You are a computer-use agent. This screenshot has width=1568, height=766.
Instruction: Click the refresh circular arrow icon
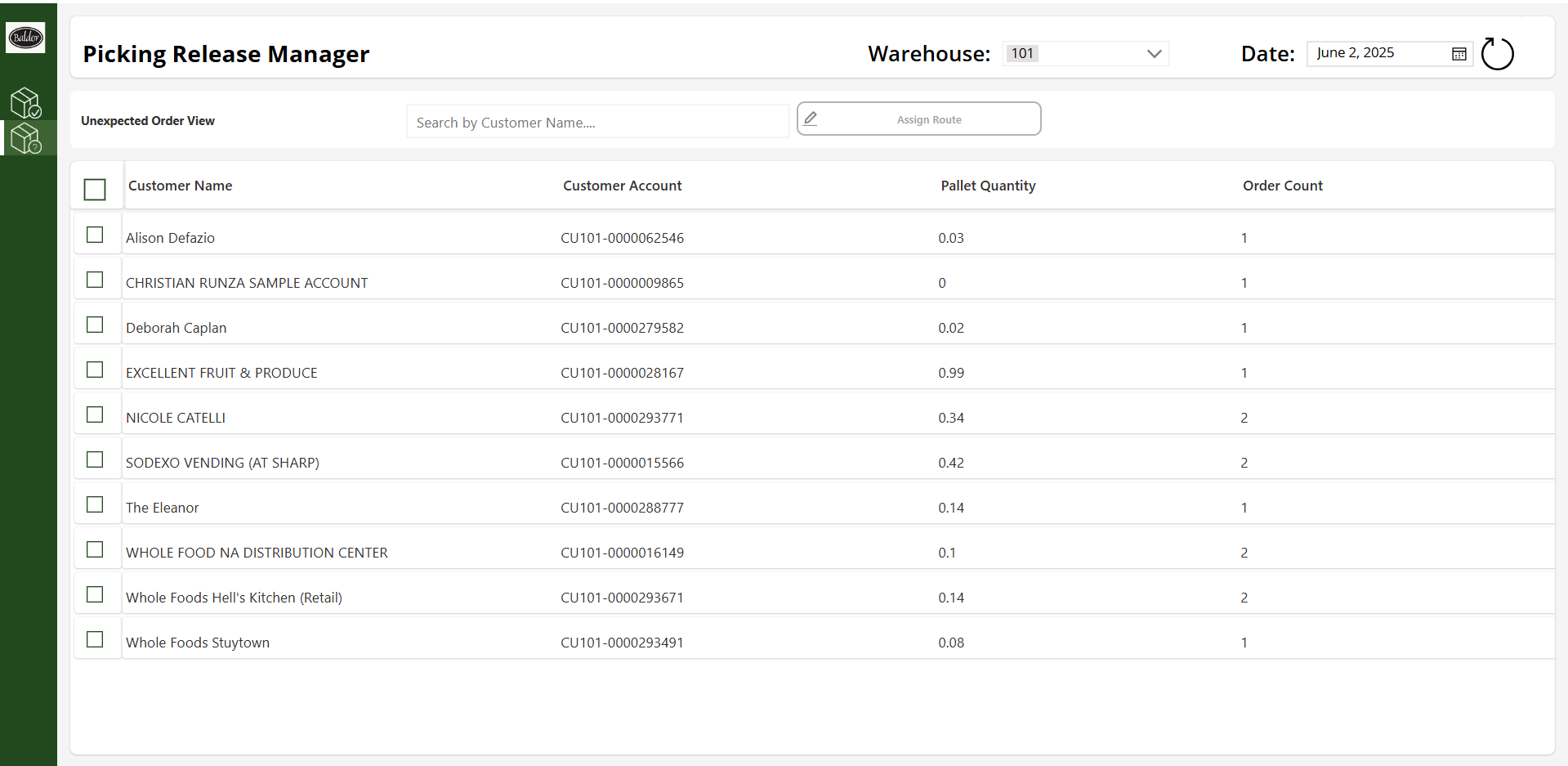1497,54
